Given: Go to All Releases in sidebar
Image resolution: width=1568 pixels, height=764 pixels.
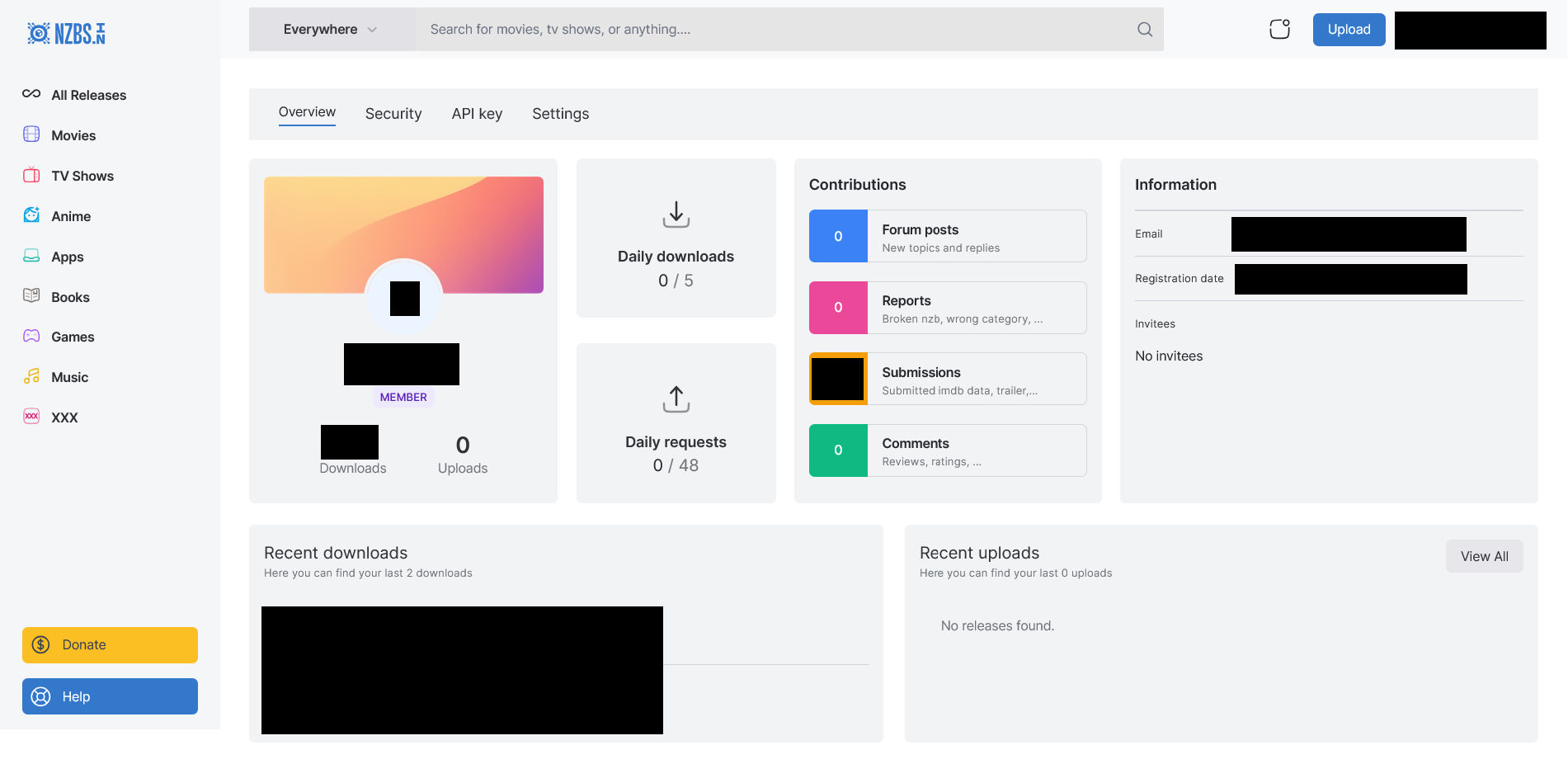Looking at the screenshot, I should [89, 95].
